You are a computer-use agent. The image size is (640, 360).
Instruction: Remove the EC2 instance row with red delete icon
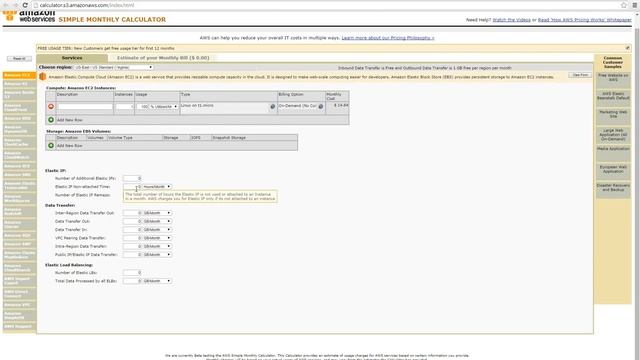51,107
